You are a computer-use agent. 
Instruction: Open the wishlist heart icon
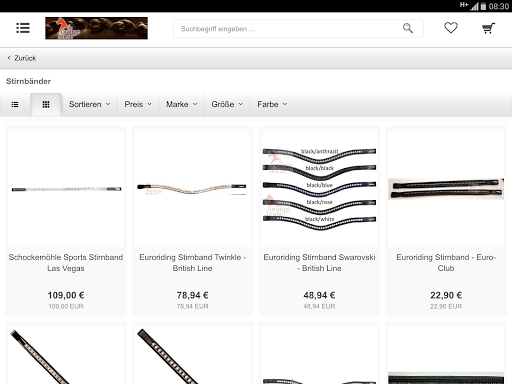pos(451,28)
